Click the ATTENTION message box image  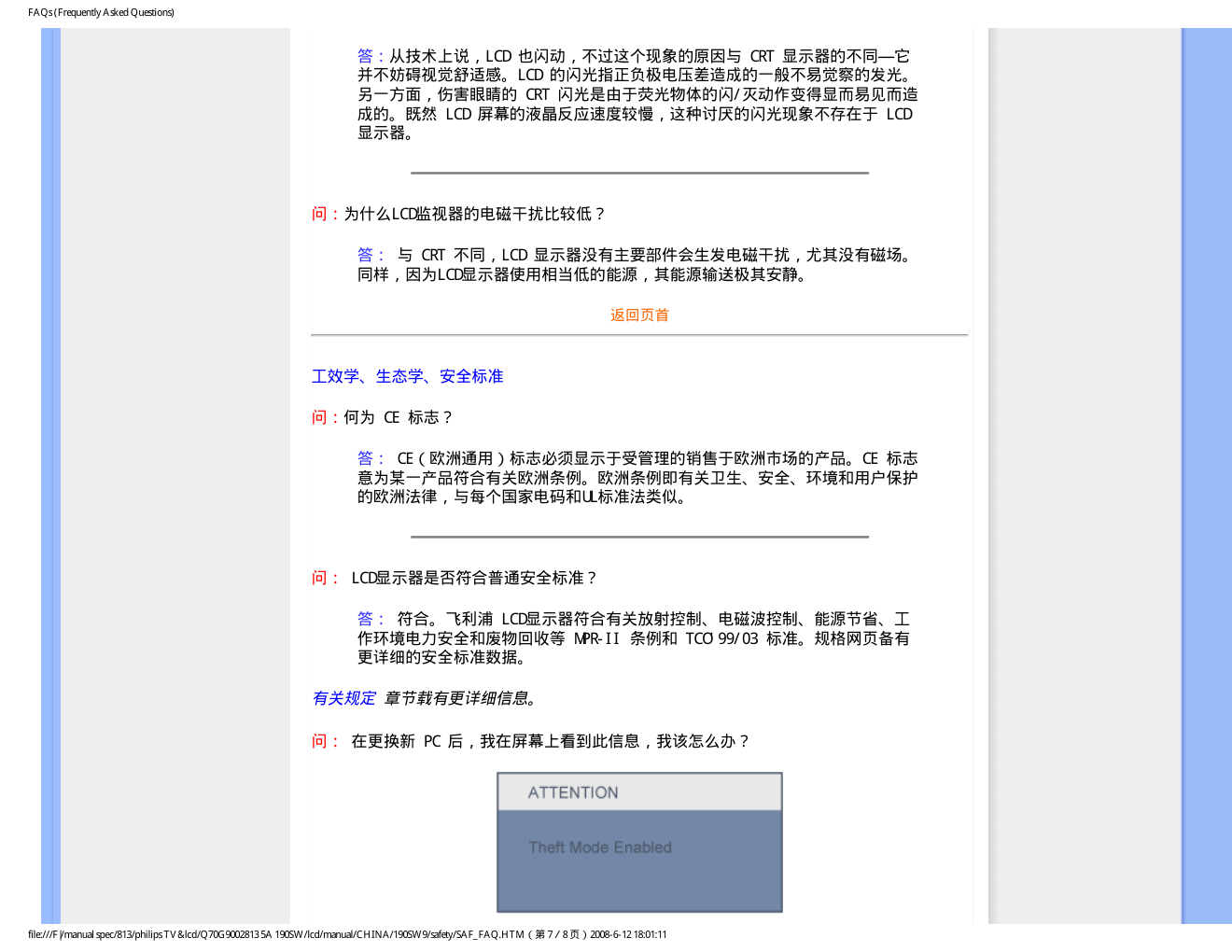coord(639,842)
